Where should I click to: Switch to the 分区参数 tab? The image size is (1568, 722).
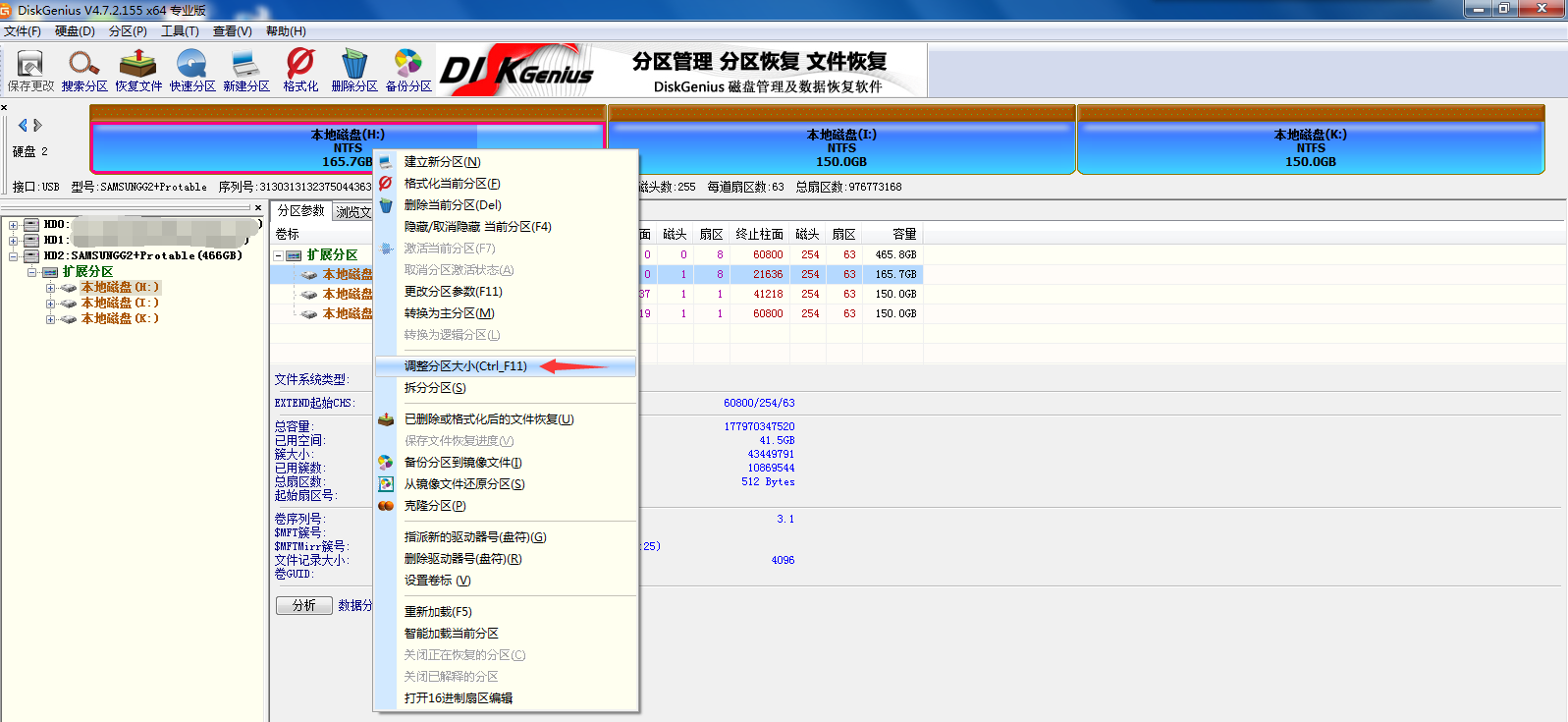[x=300, y=211]
